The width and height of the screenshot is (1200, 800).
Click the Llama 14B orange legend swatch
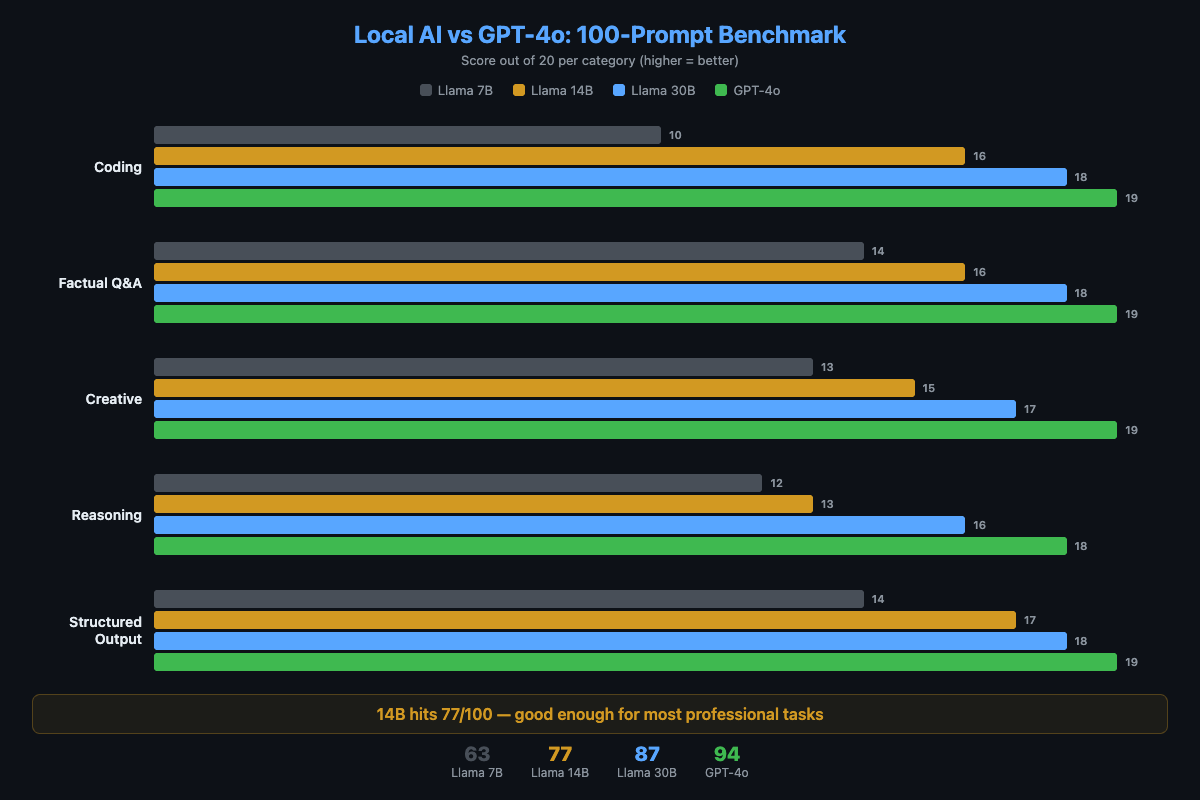(x=519, y=90)
